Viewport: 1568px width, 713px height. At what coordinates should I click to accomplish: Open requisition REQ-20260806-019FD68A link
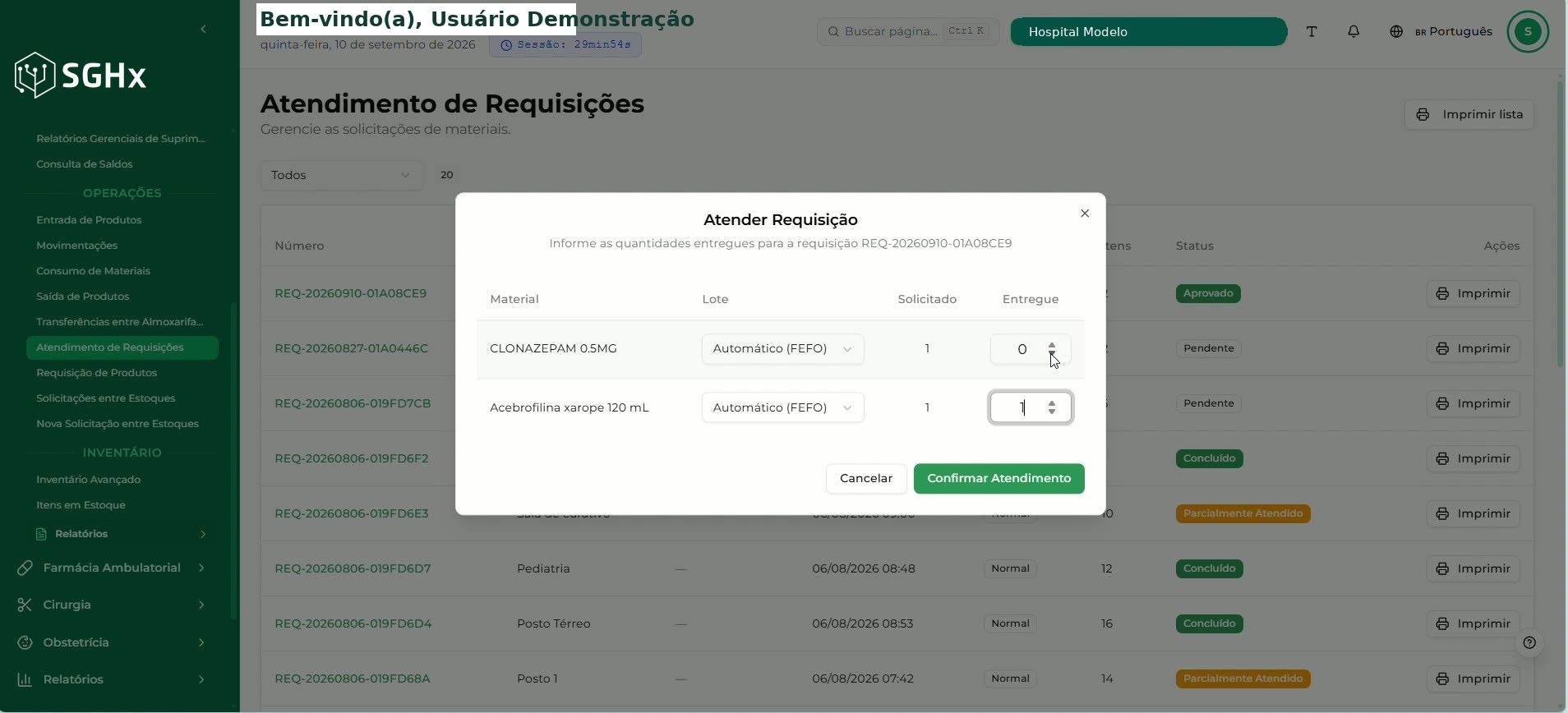click(x=353, y=678)
